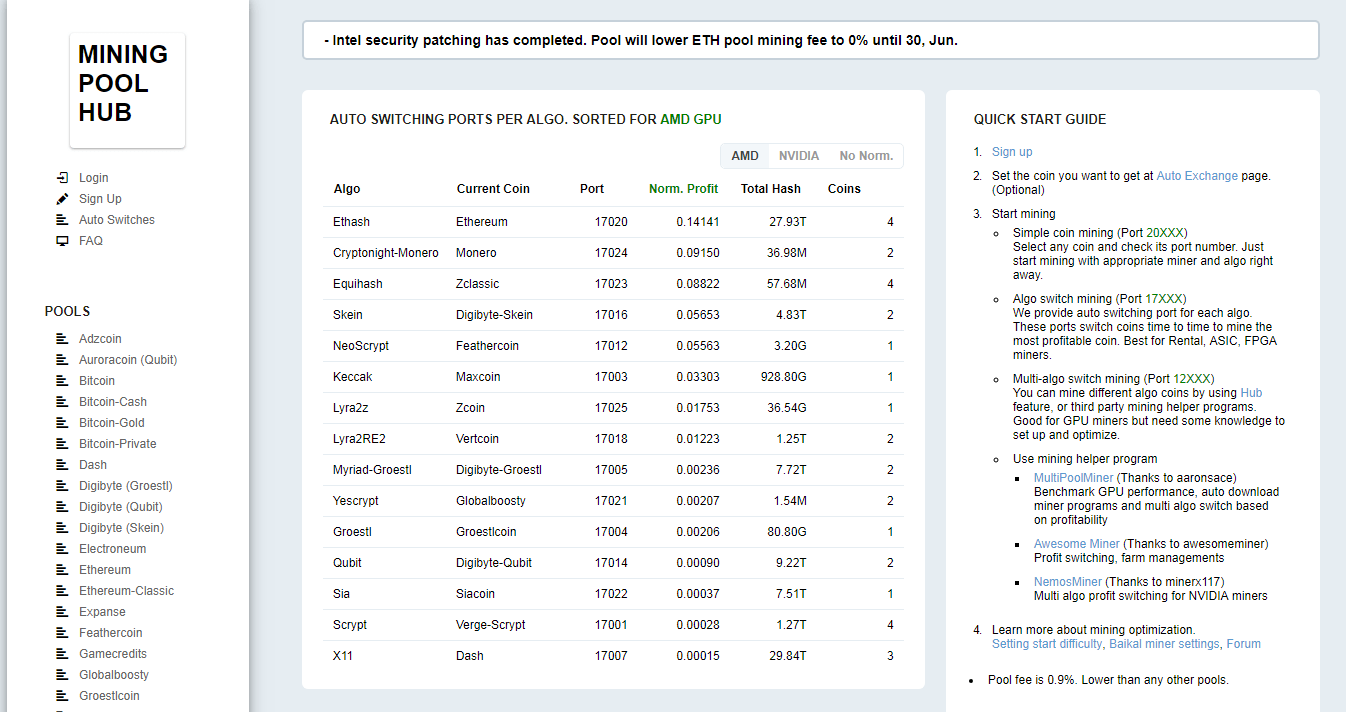This screenshot has width=1346, height=712.
Task: Open the FAQ sidebar item
Action: coord(91,241)
